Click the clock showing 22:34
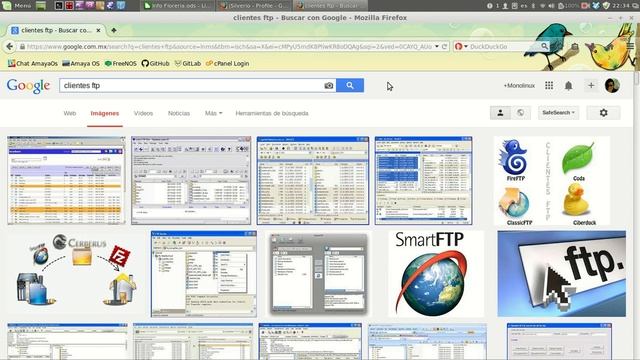Viewport: 640px width, 360px height. (620, 5)
